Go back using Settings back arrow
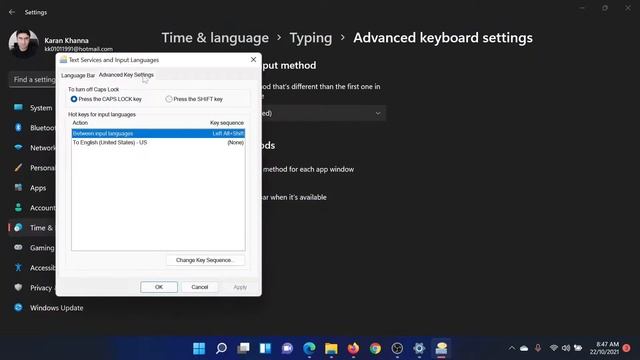Screen dimensions: 640x360 click(x=12, y=12)
